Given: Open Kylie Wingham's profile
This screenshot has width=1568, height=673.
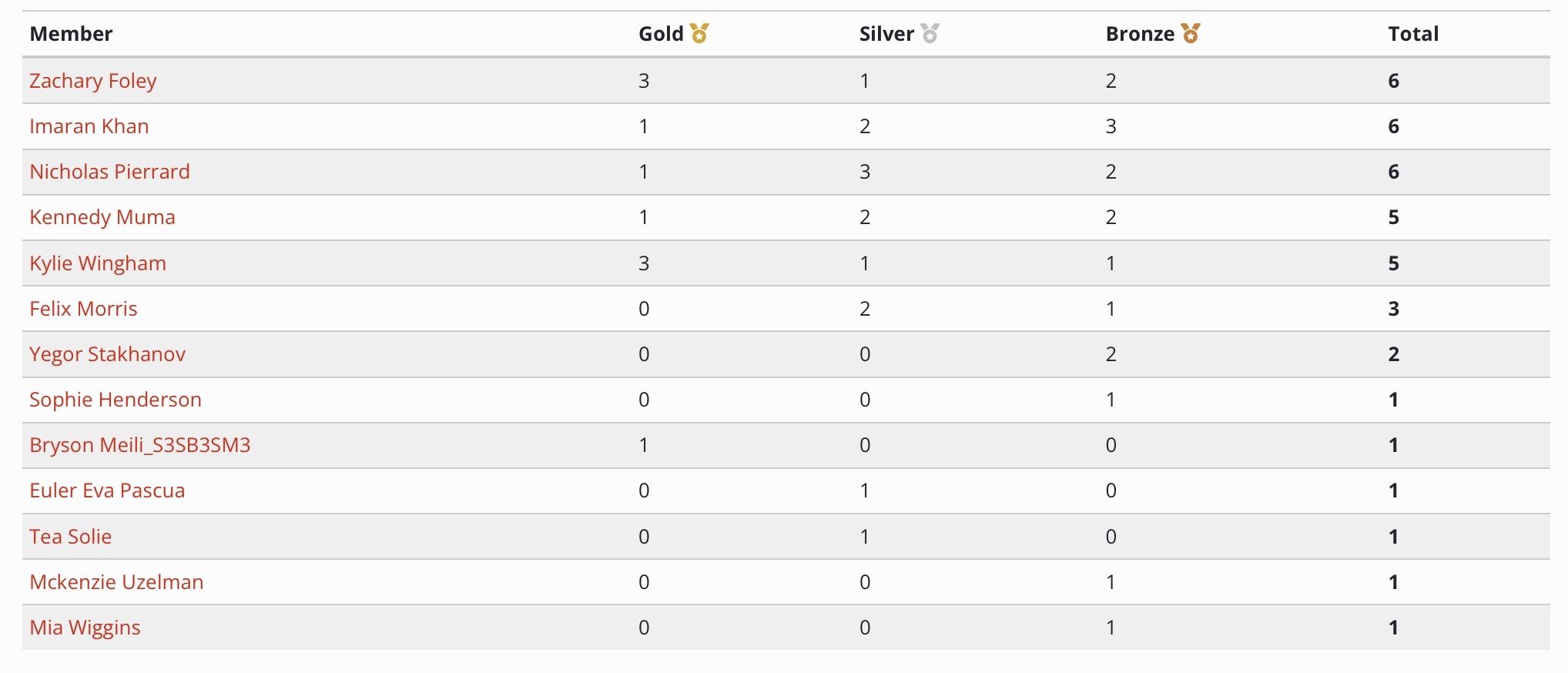Looking at the screenshot, I should point(98,263).
